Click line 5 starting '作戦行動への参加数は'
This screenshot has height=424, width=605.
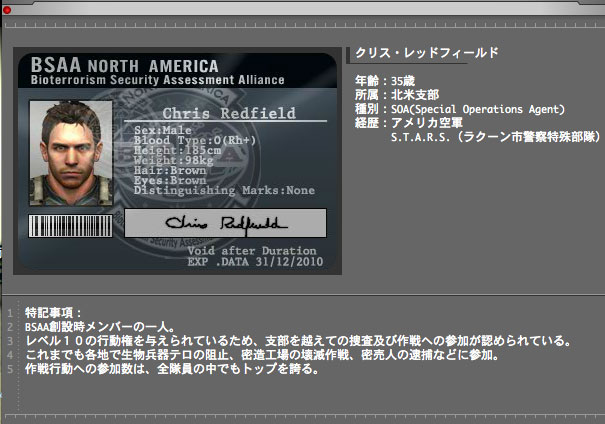point(172,369)
